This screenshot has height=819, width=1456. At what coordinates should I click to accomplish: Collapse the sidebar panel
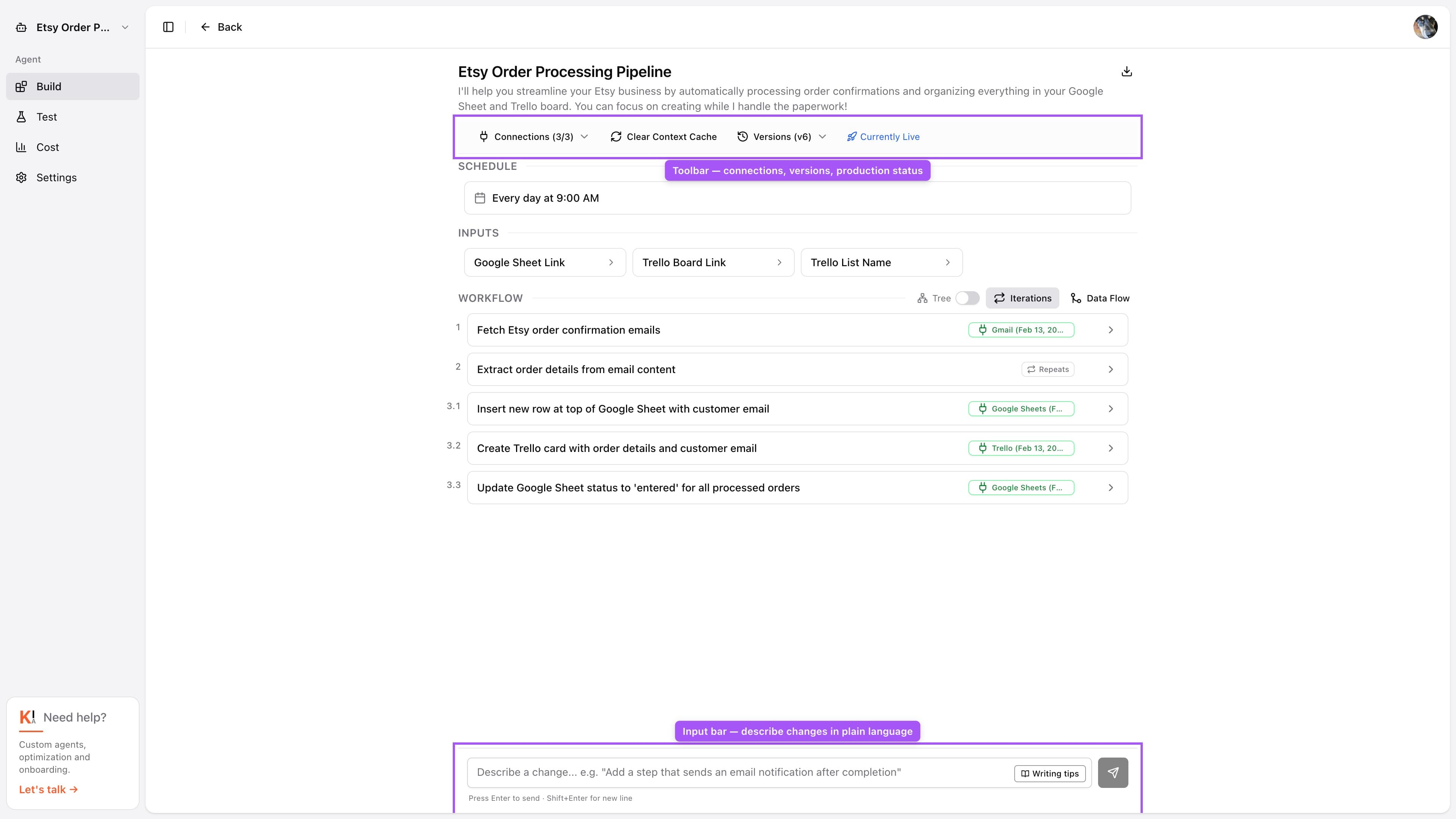168,27
